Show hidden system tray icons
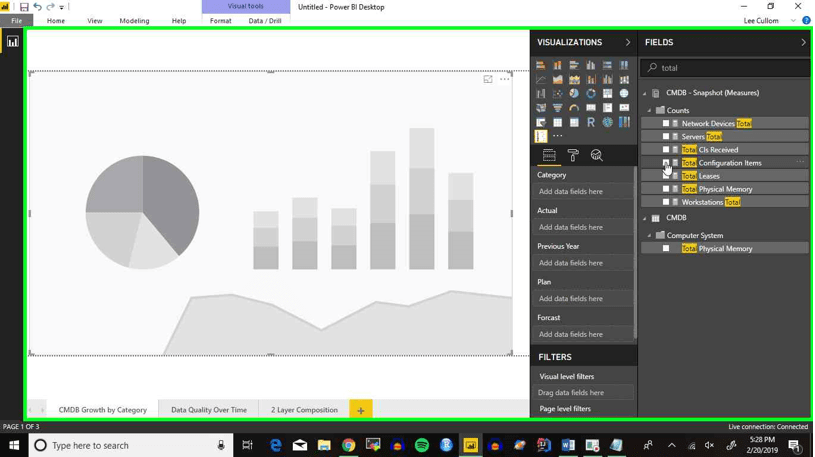This screenshot has width=815, height=457. click(672, 446)
